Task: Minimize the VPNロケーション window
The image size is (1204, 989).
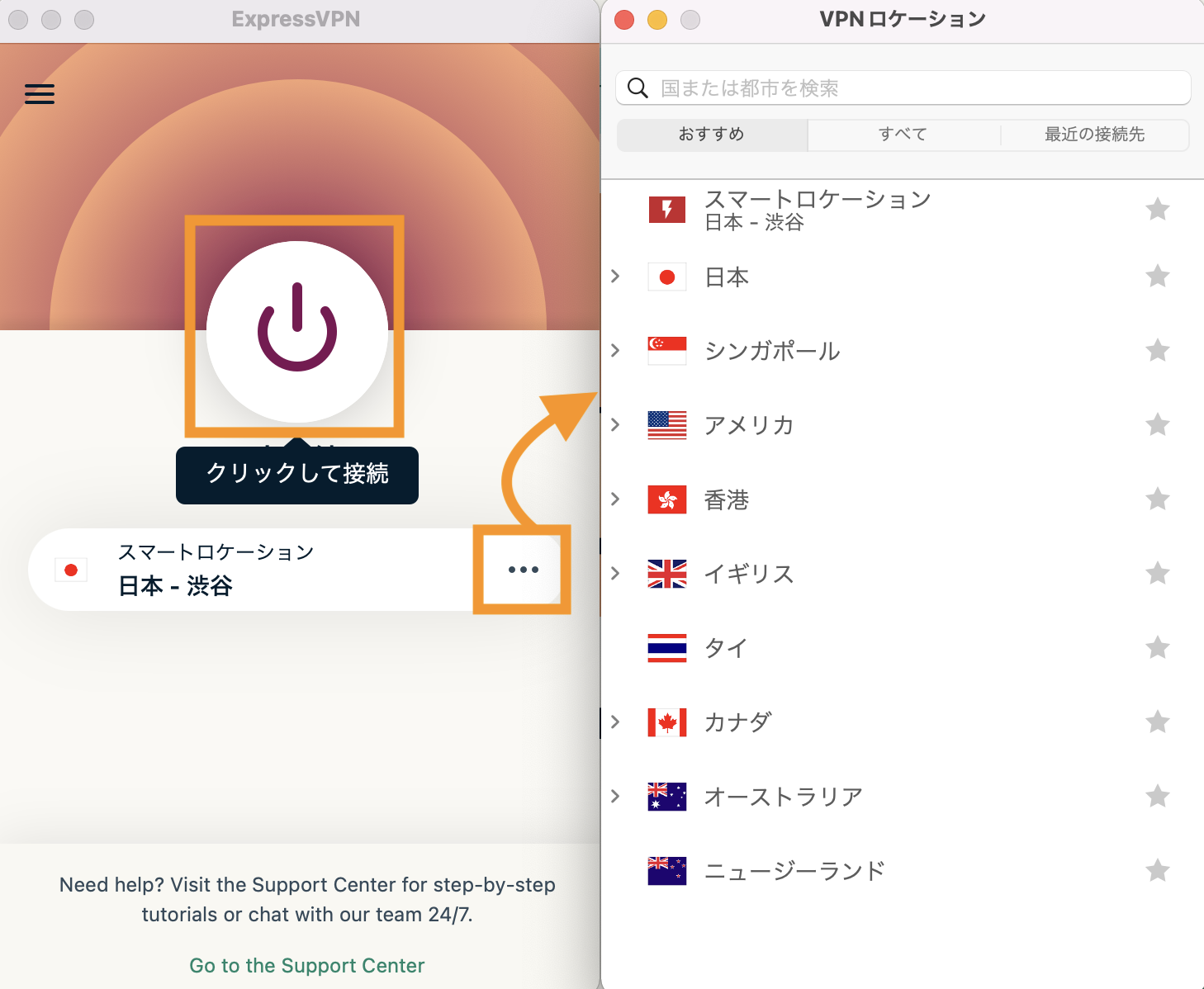Action: pos(657,20)
